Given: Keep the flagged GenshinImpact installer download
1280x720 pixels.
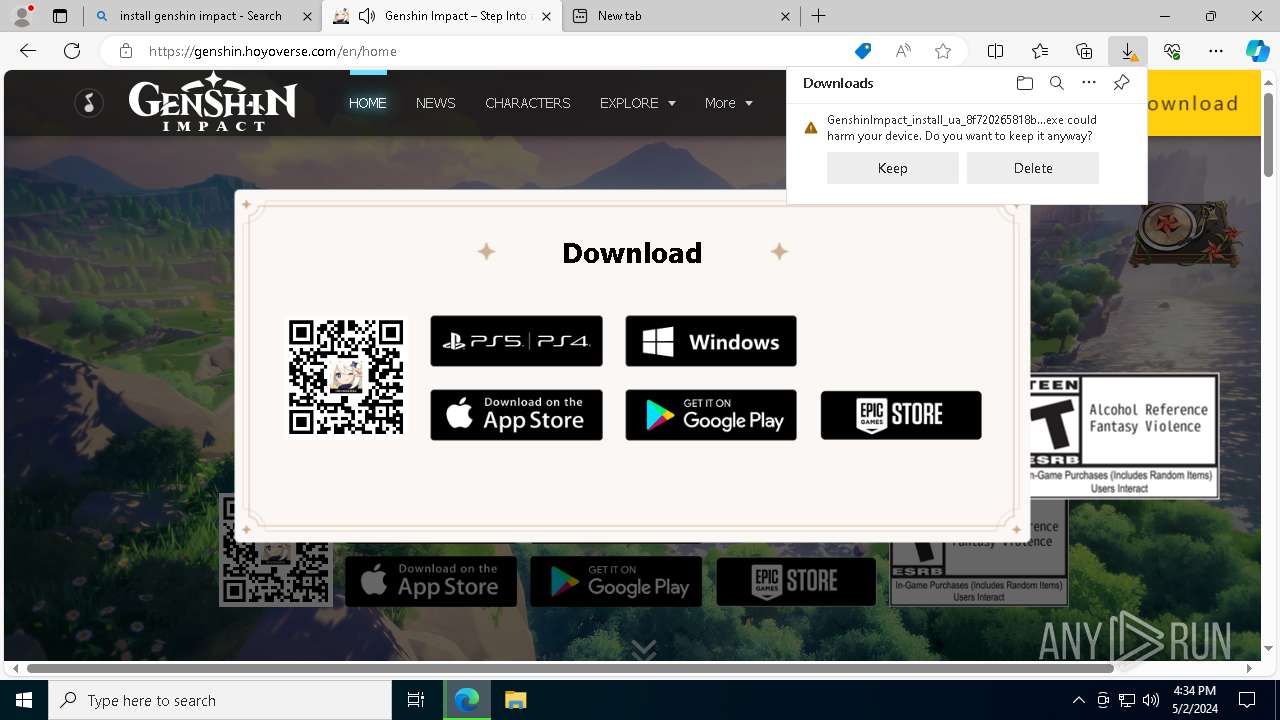Looking at the screenshot, I should (893, 168).
